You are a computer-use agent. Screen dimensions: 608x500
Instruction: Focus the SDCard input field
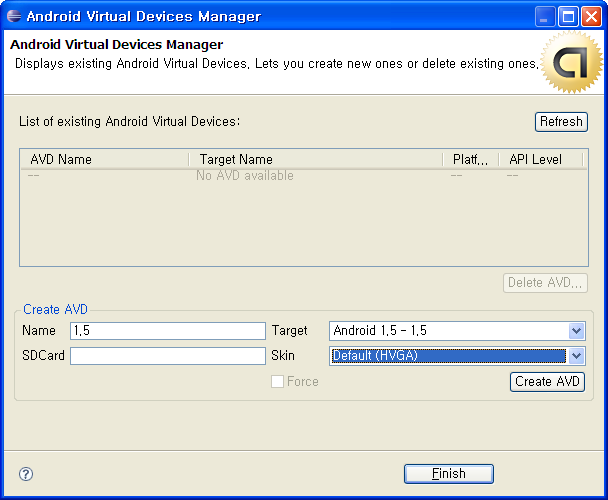[168, 356]
